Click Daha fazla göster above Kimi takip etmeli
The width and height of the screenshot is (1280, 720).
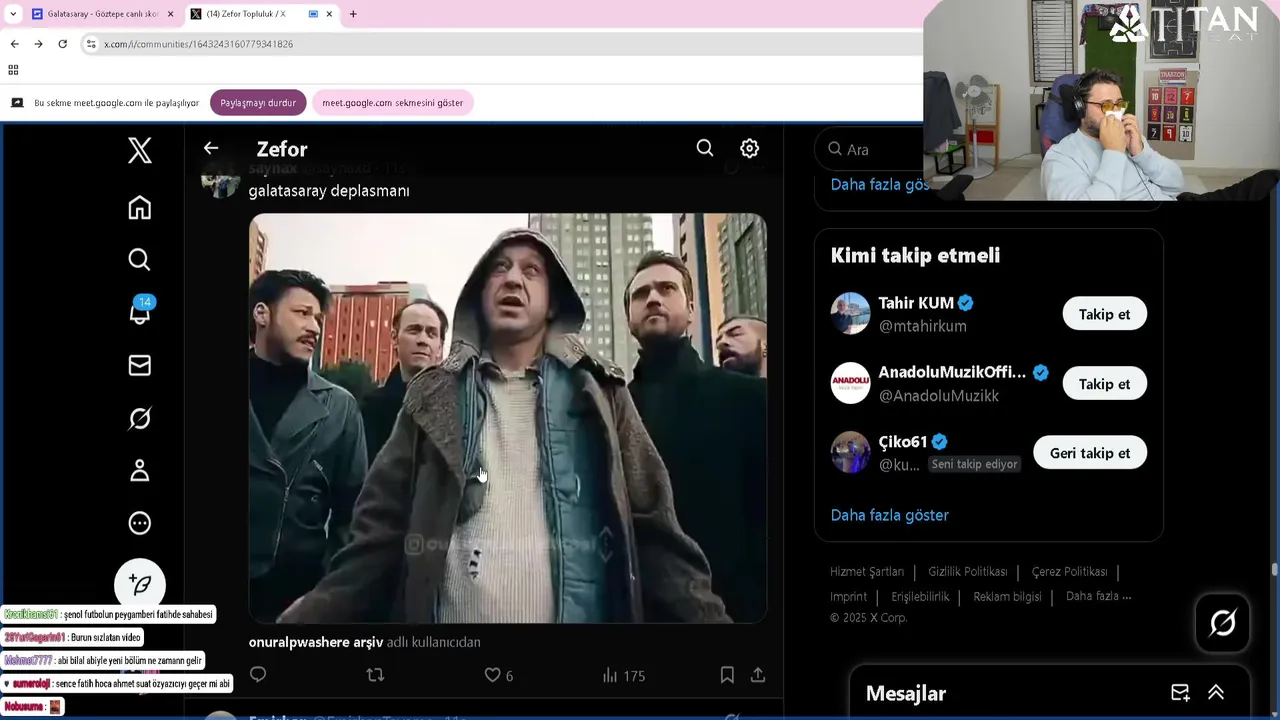pyautogui.click(x=880, y=185)
